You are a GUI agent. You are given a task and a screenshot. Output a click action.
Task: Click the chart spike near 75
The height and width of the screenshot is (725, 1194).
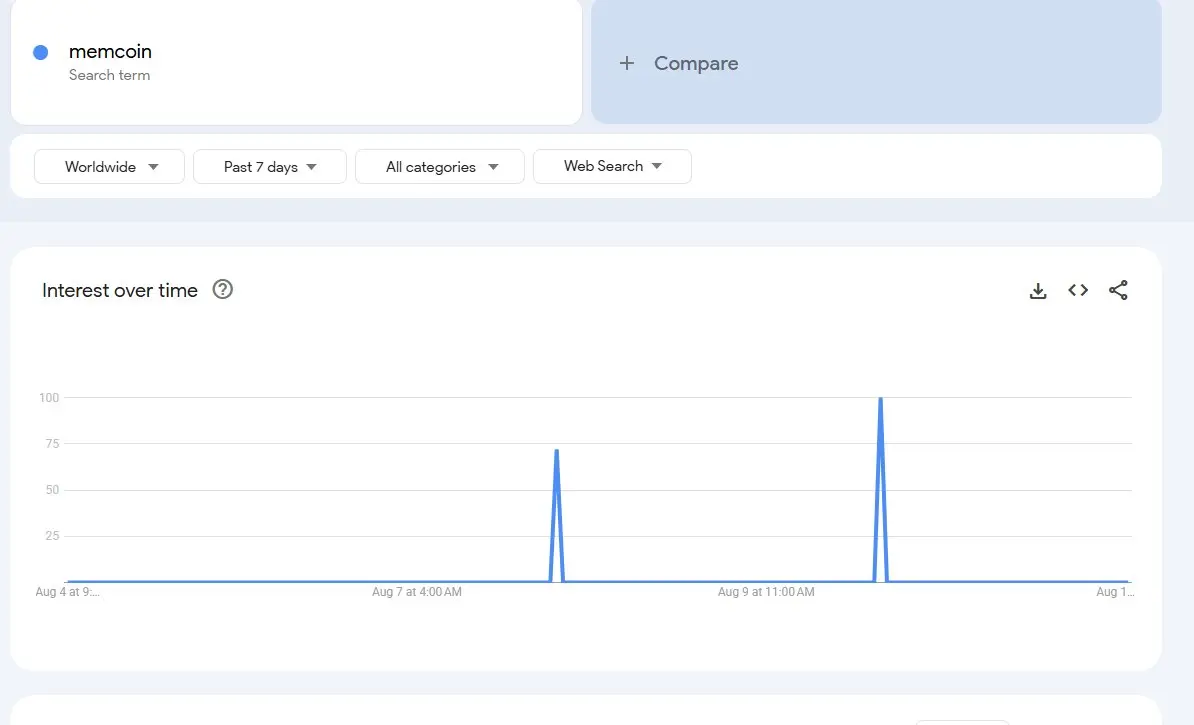(x=557, y=451)
